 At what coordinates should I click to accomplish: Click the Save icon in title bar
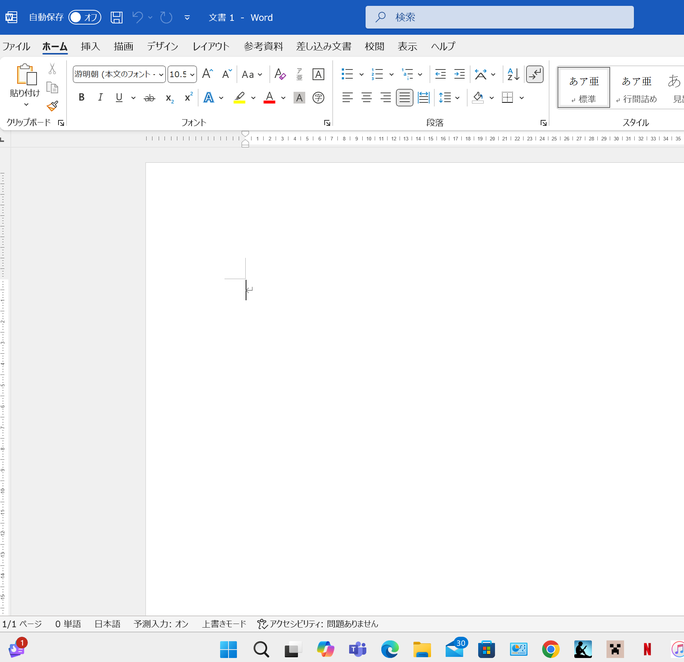(x=117, y=17)
